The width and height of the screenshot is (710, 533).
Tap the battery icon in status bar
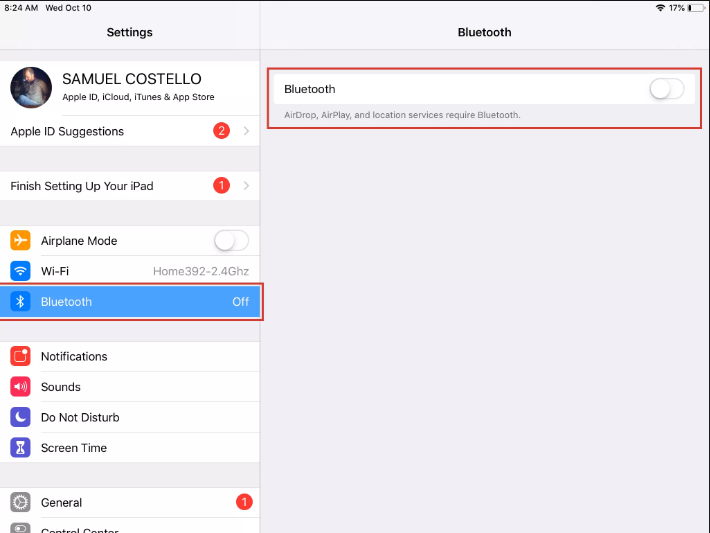coord(696,8)
